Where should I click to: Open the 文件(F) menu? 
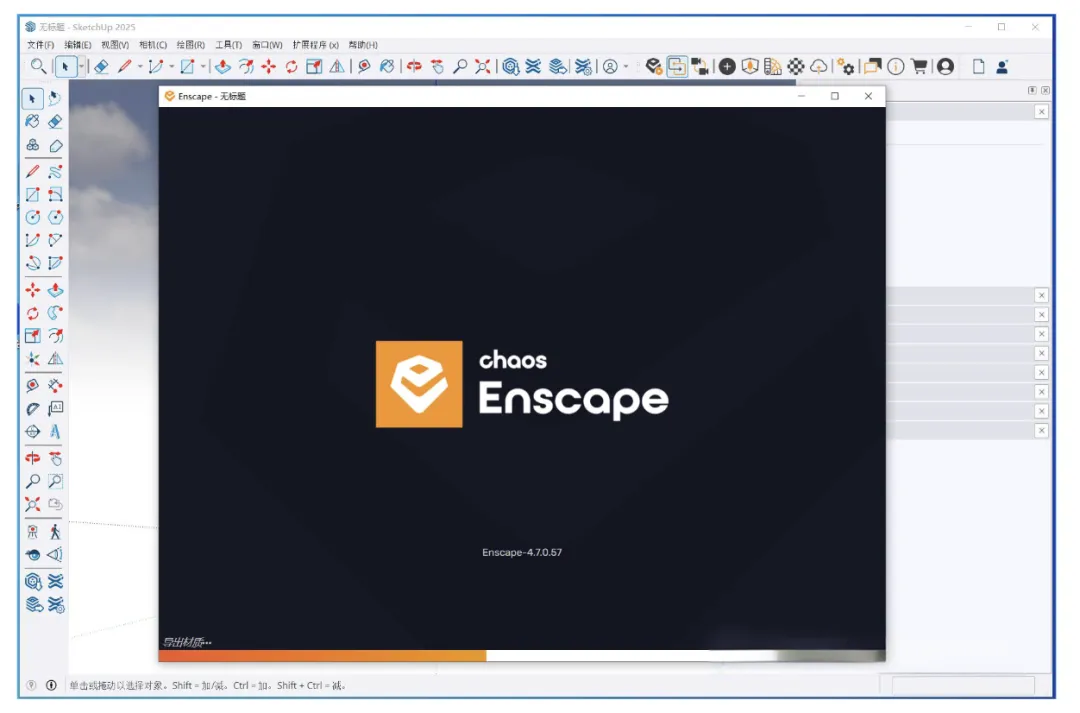point(40,45)
